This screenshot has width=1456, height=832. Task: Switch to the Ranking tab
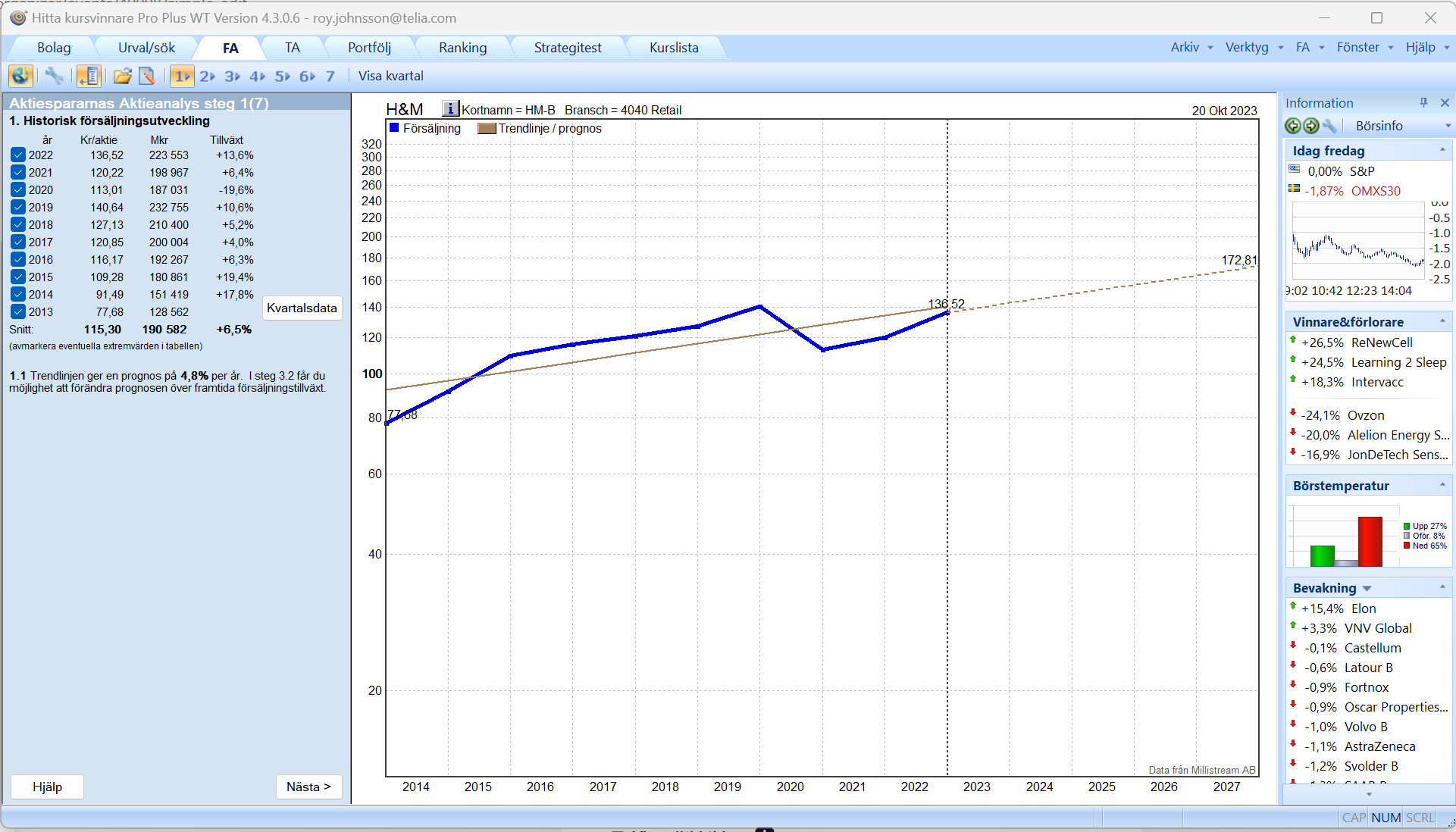tap(462, 48)
